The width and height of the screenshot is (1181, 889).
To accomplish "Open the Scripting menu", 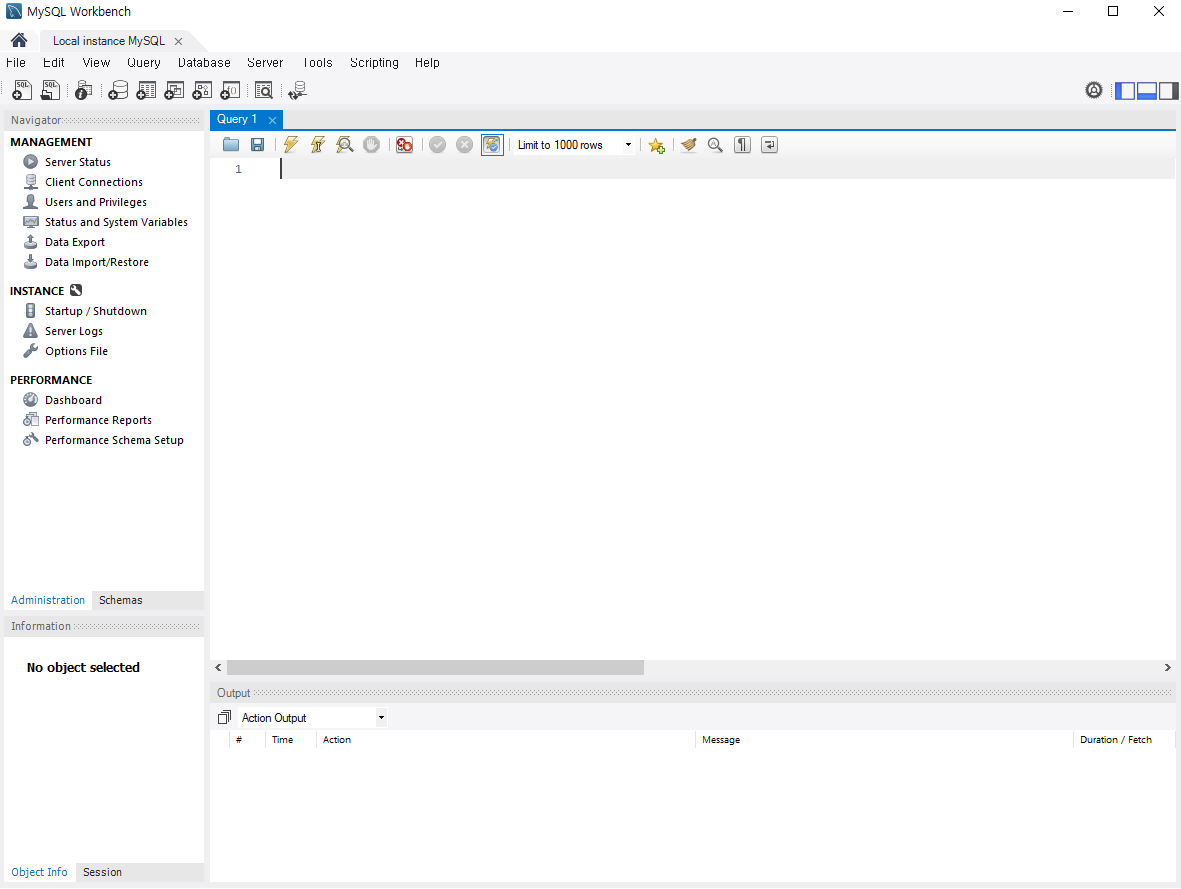I will coord(374,63).
